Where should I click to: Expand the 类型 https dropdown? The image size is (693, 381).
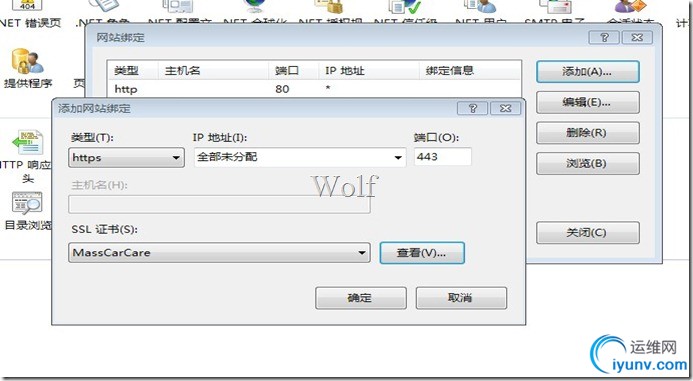click(x=126, y=157)
